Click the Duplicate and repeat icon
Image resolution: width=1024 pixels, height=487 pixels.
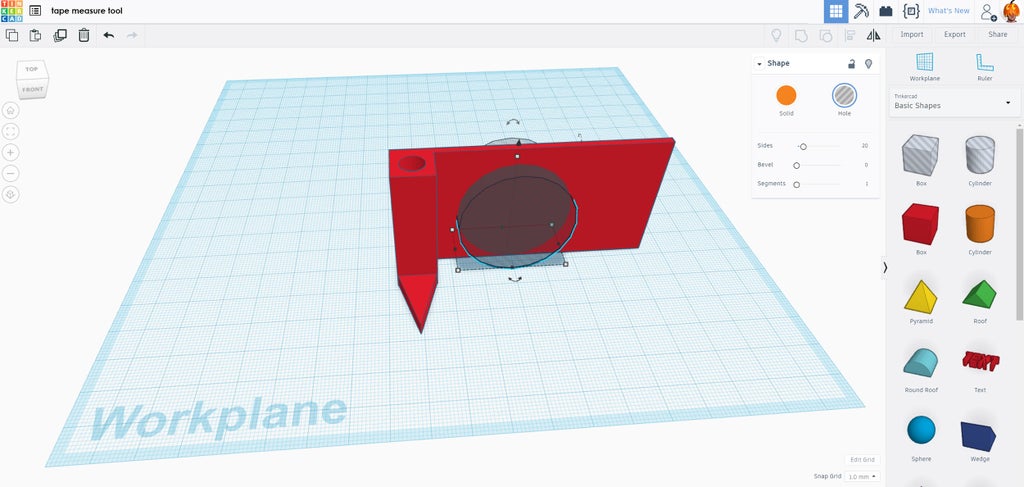click(x=60, y=35)
